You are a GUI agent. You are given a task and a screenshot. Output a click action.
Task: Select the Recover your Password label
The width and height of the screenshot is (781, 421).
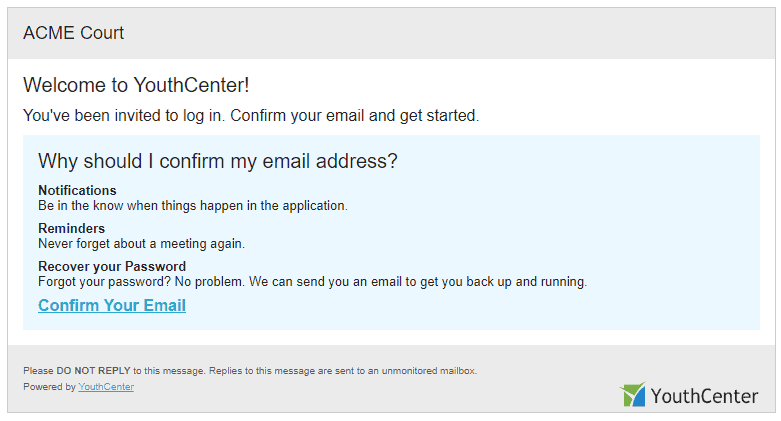112,266
